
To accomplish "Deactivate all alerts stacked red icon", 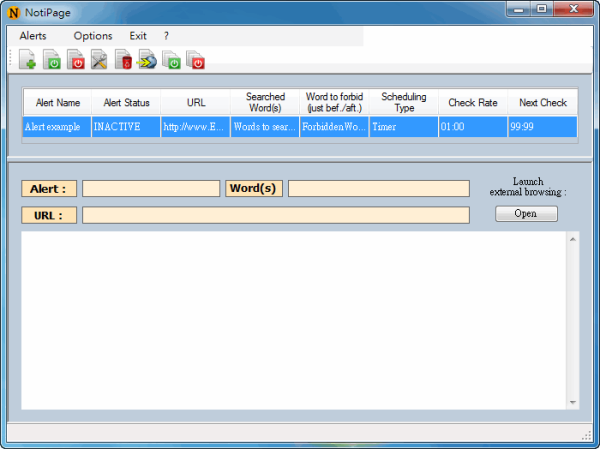I will [x=196, y=61].
